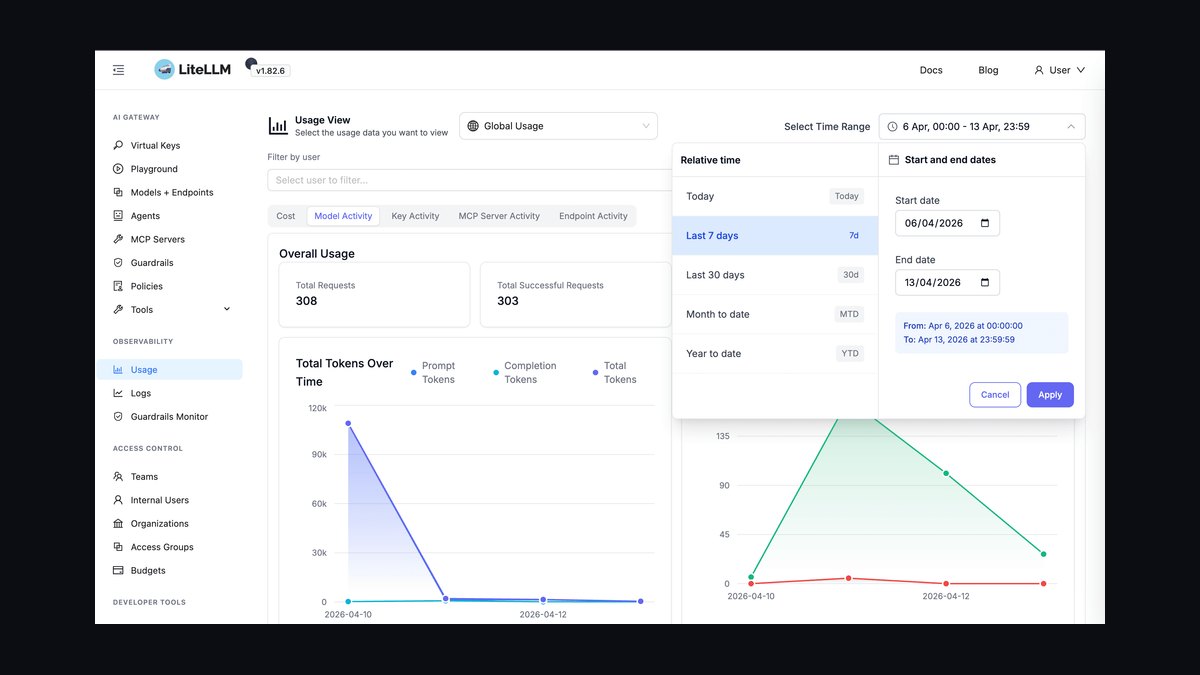Click the Teams icon in the sidebar
The image size is (1200, 675).
tap(118, 477)
